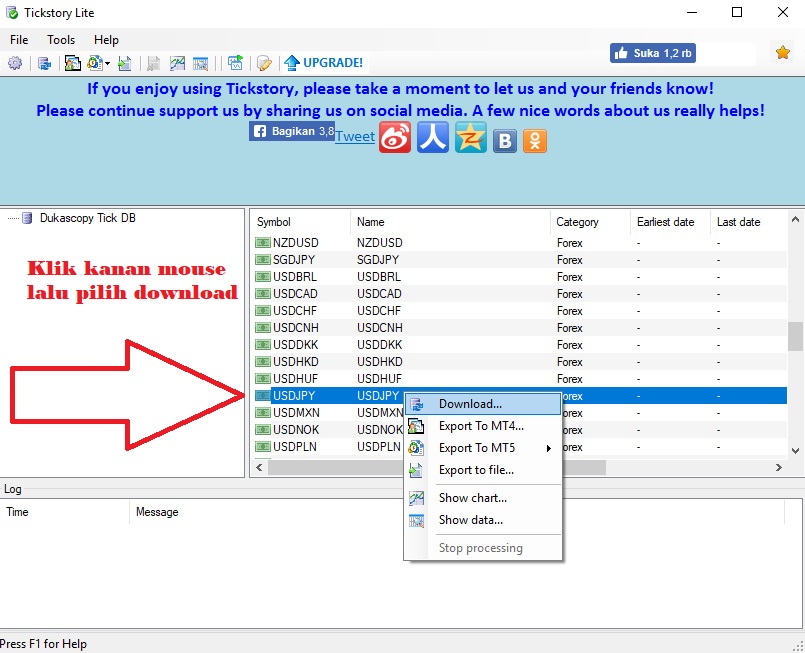Click the USDMXN row currency icon

[x=263, y=413]
